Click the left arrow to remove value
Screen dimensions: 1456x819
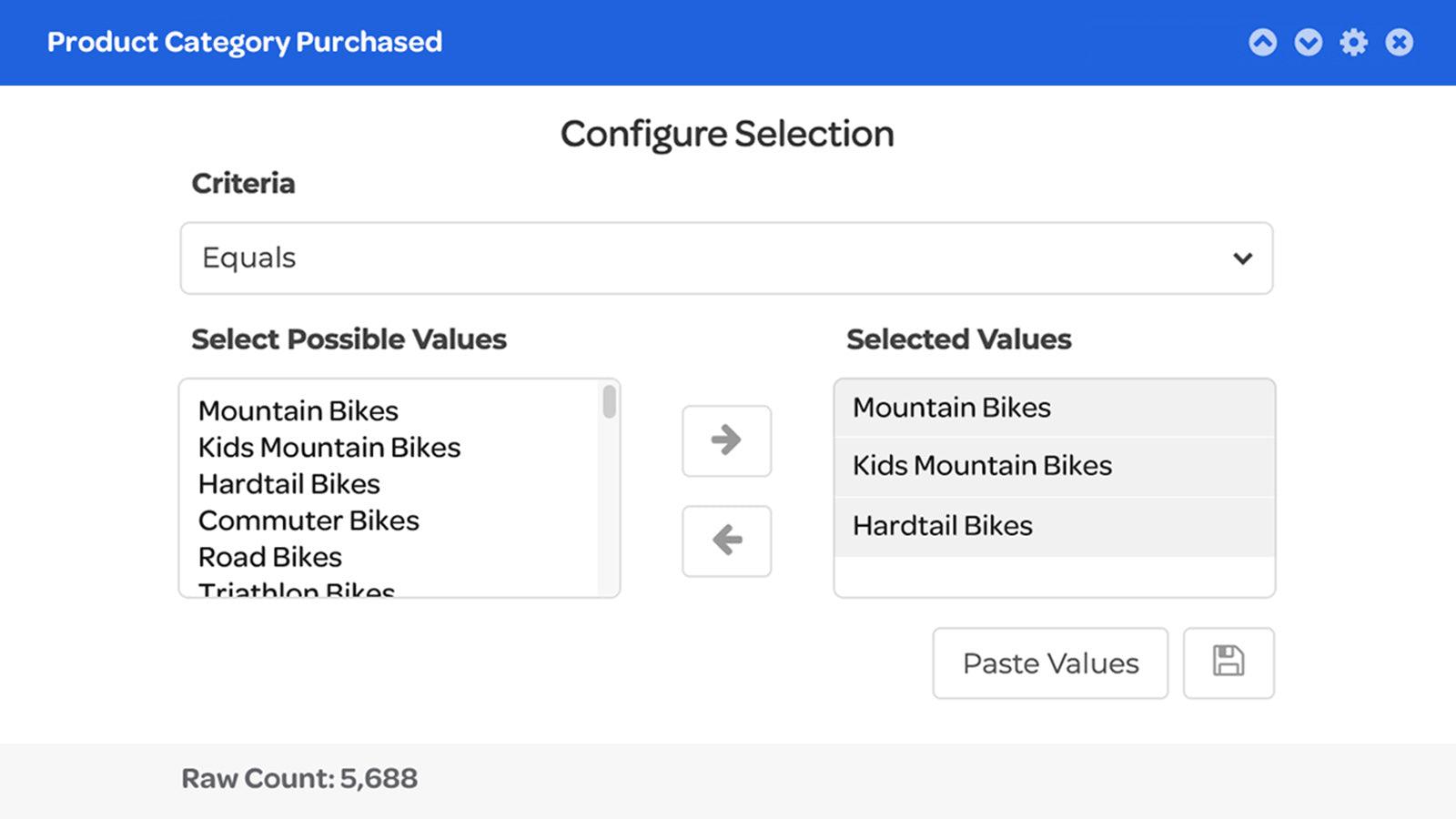[x=726, y=541]
